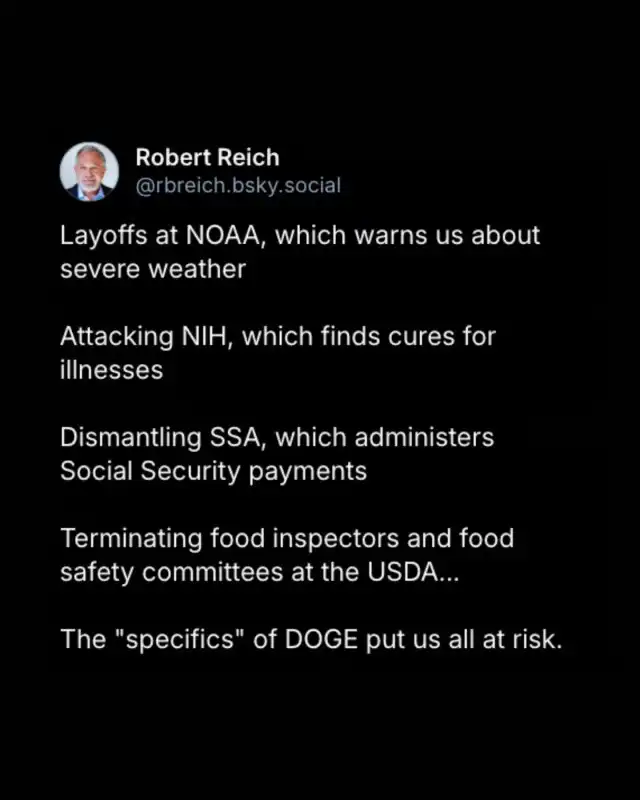Screen dimensions: 640x800
Task: Click the word "Dismantling" in the third paragraph
Action: (131, 438)
